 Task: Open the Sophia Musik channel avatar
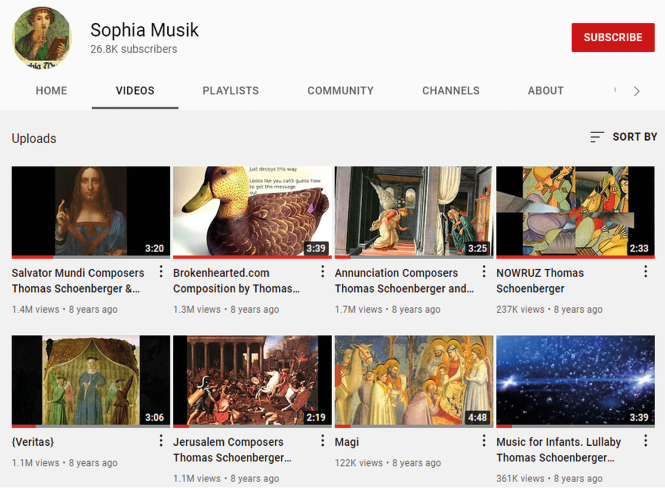42,37
